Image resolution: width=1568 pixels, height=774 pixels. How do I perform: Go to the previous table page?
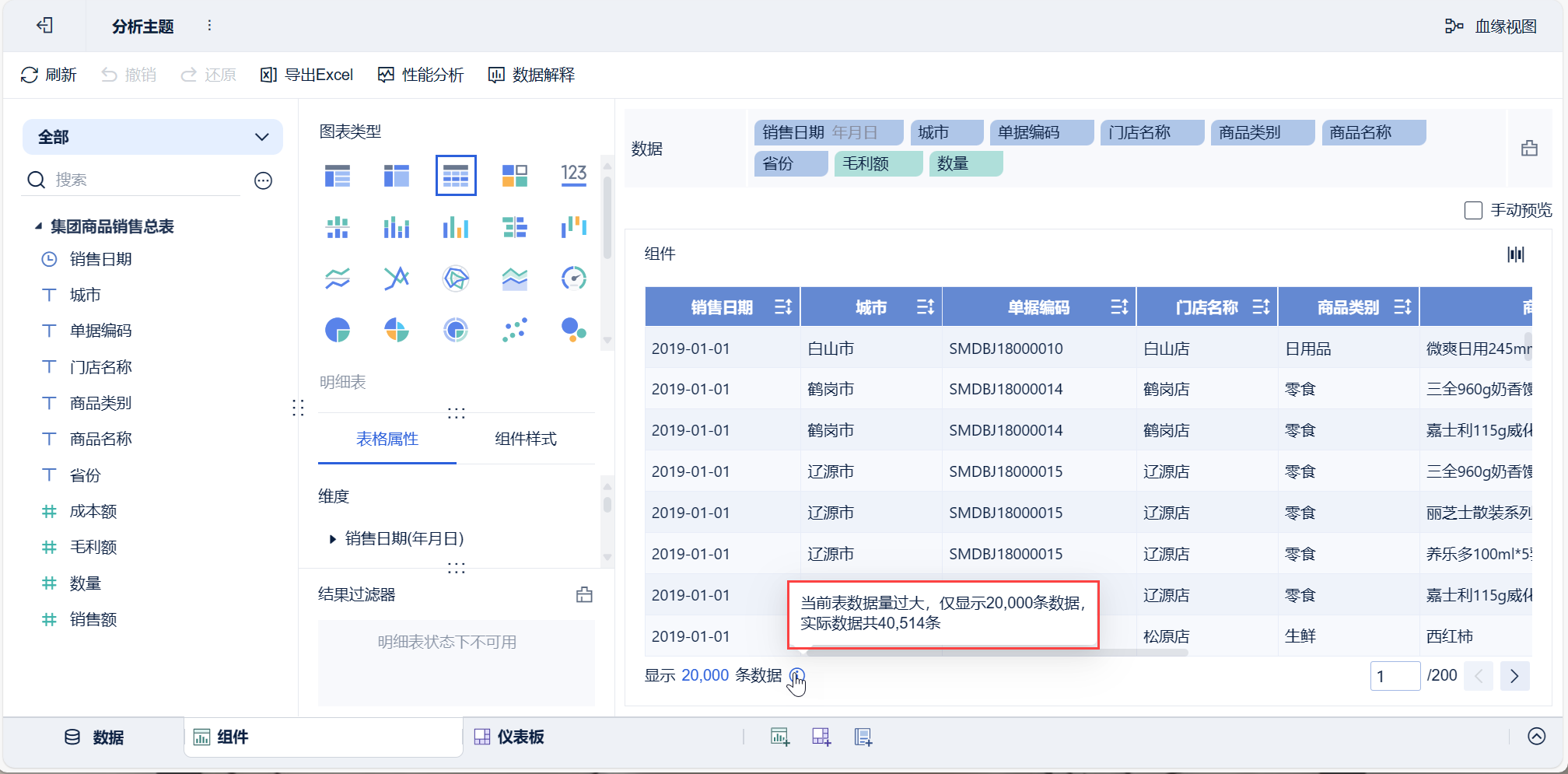point(1479,676)
